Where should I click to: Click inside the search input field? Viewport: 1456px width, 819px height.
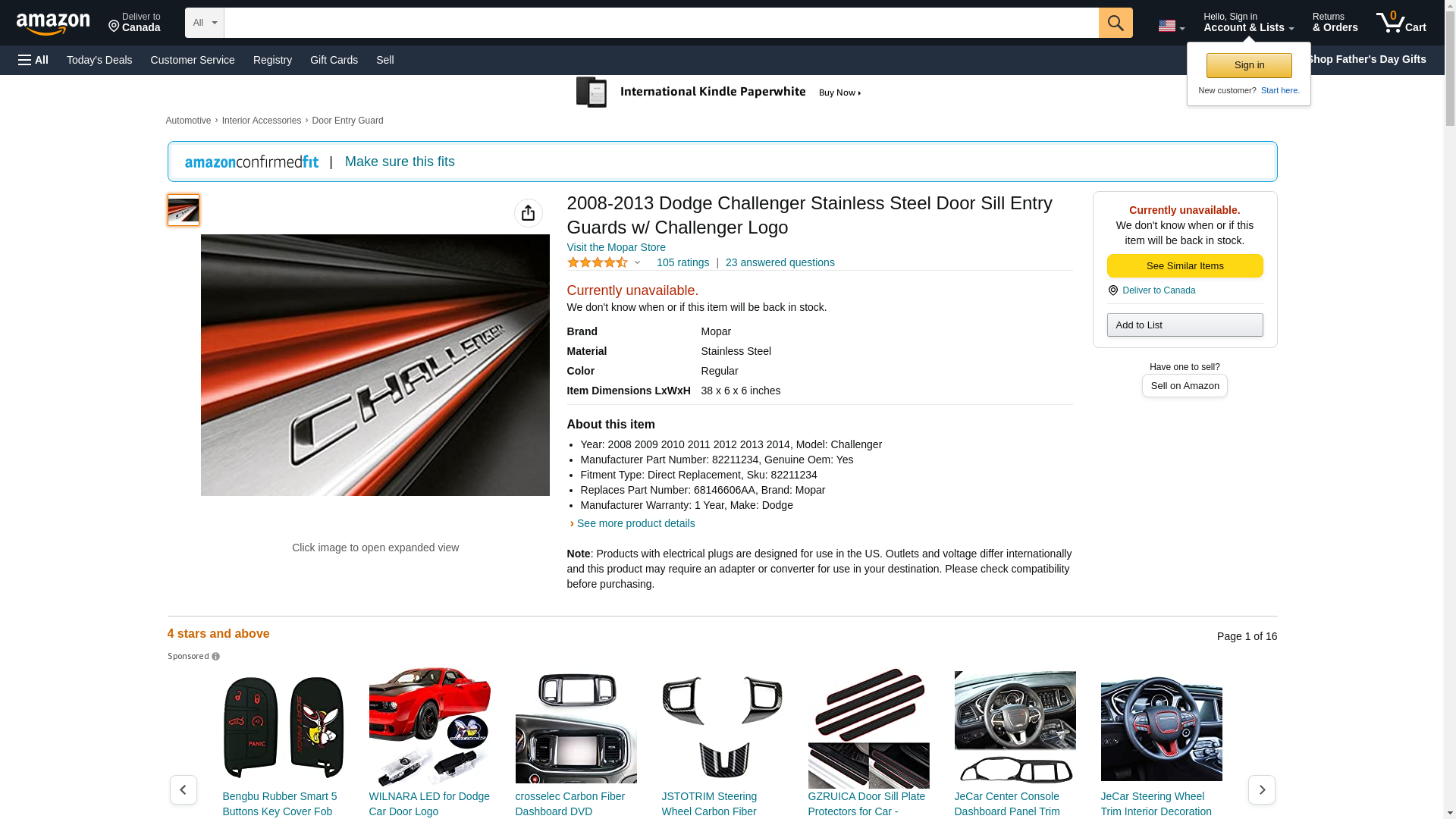660,23
